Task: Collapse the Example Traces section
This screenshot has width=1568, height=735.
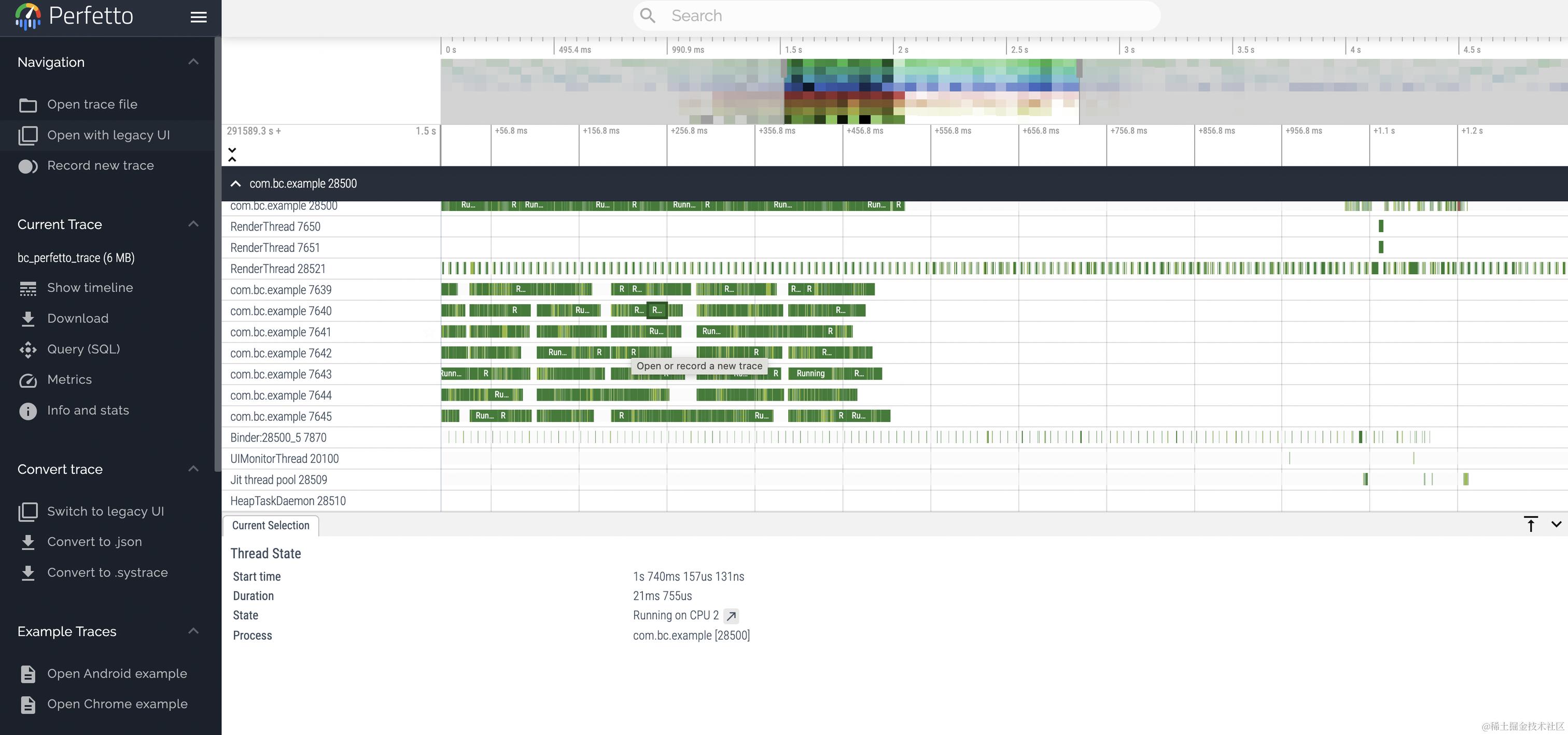Action: (193, 631)
